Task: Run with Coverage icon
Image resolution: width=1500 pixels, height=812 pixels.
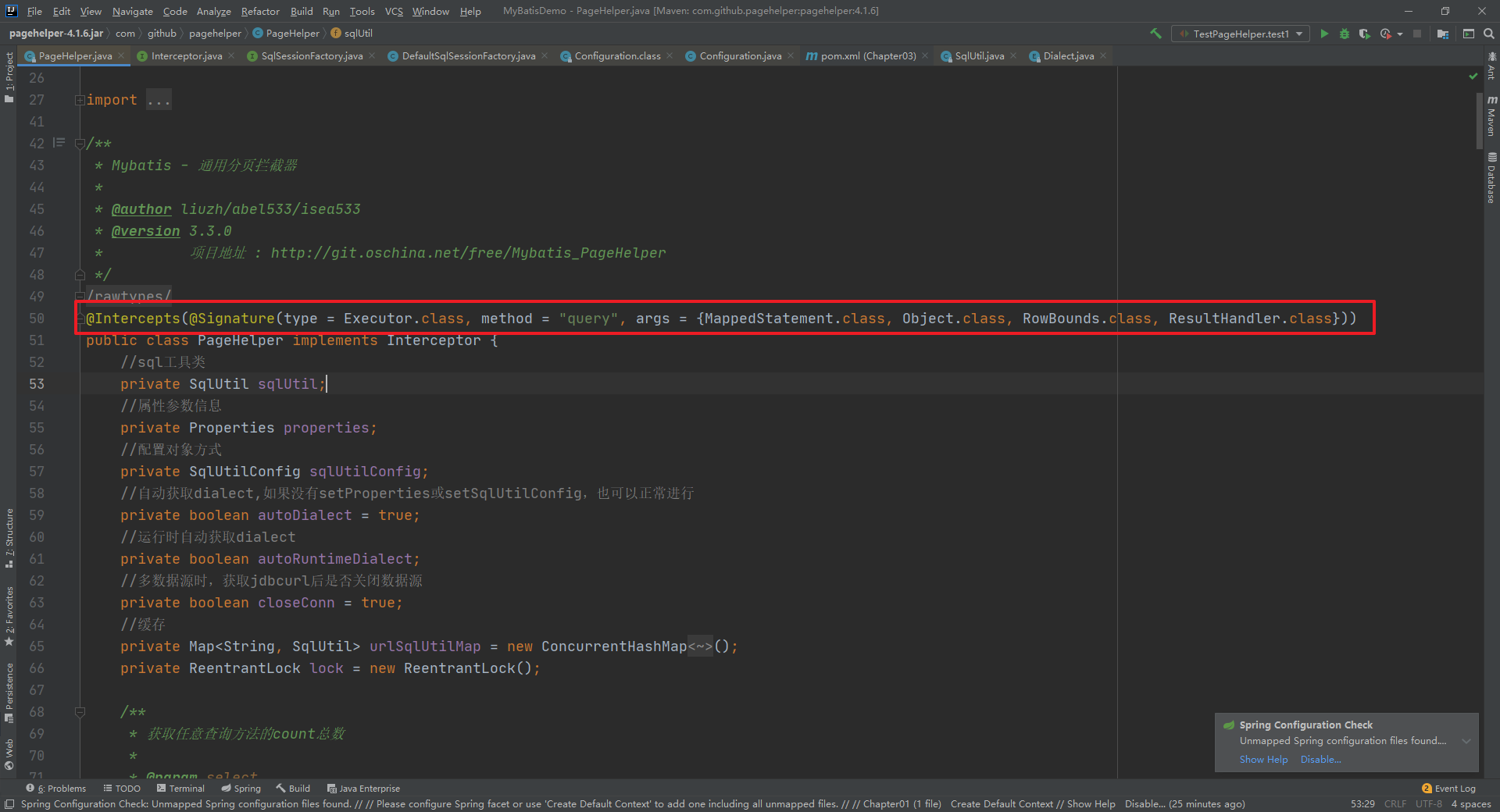Action: coord(1364,34)
